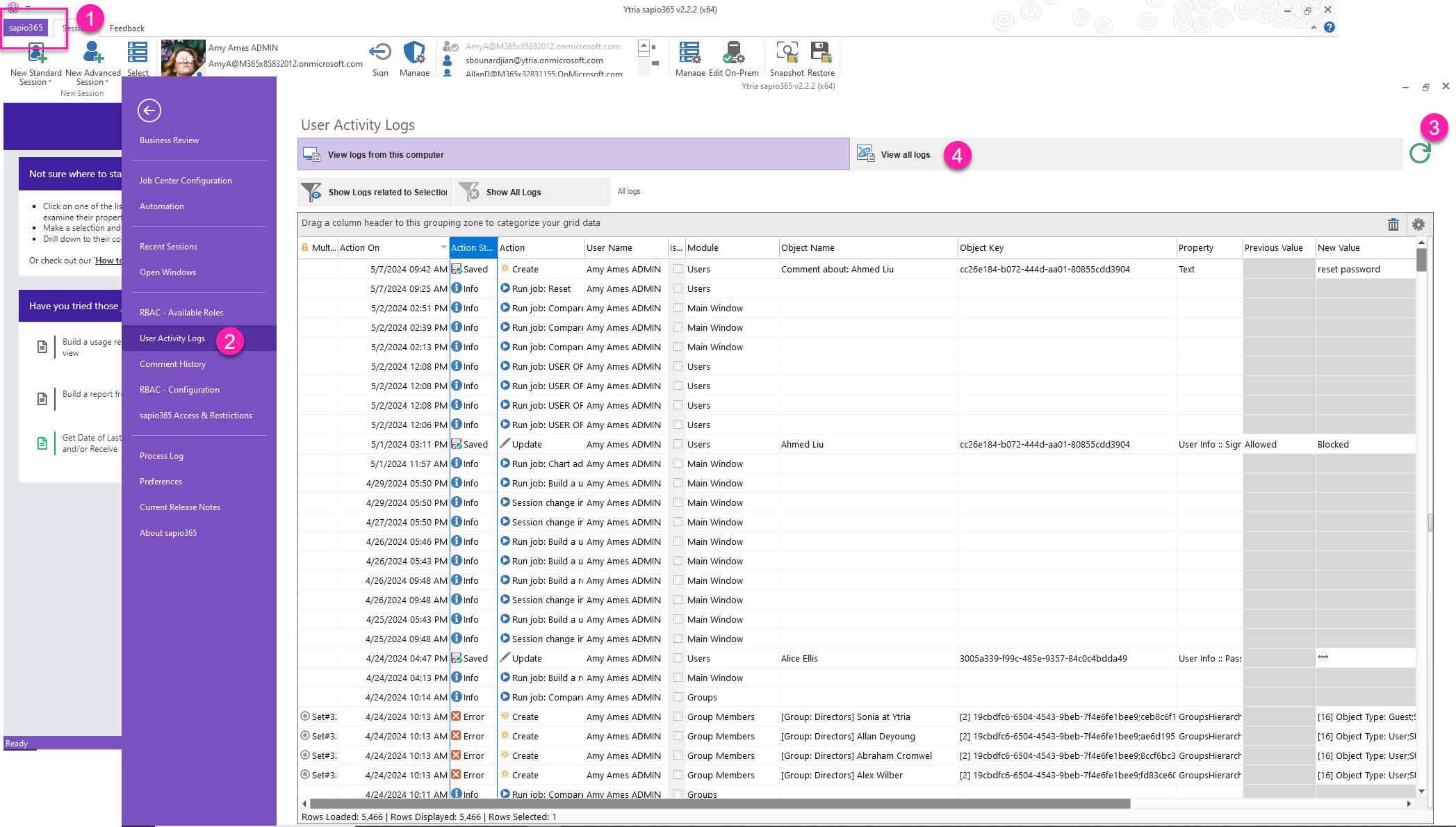Toggle checkbox on Alex Wilber row
Image resolution: width=1456 pixels, height=827 pixels.
click(678, 774)
